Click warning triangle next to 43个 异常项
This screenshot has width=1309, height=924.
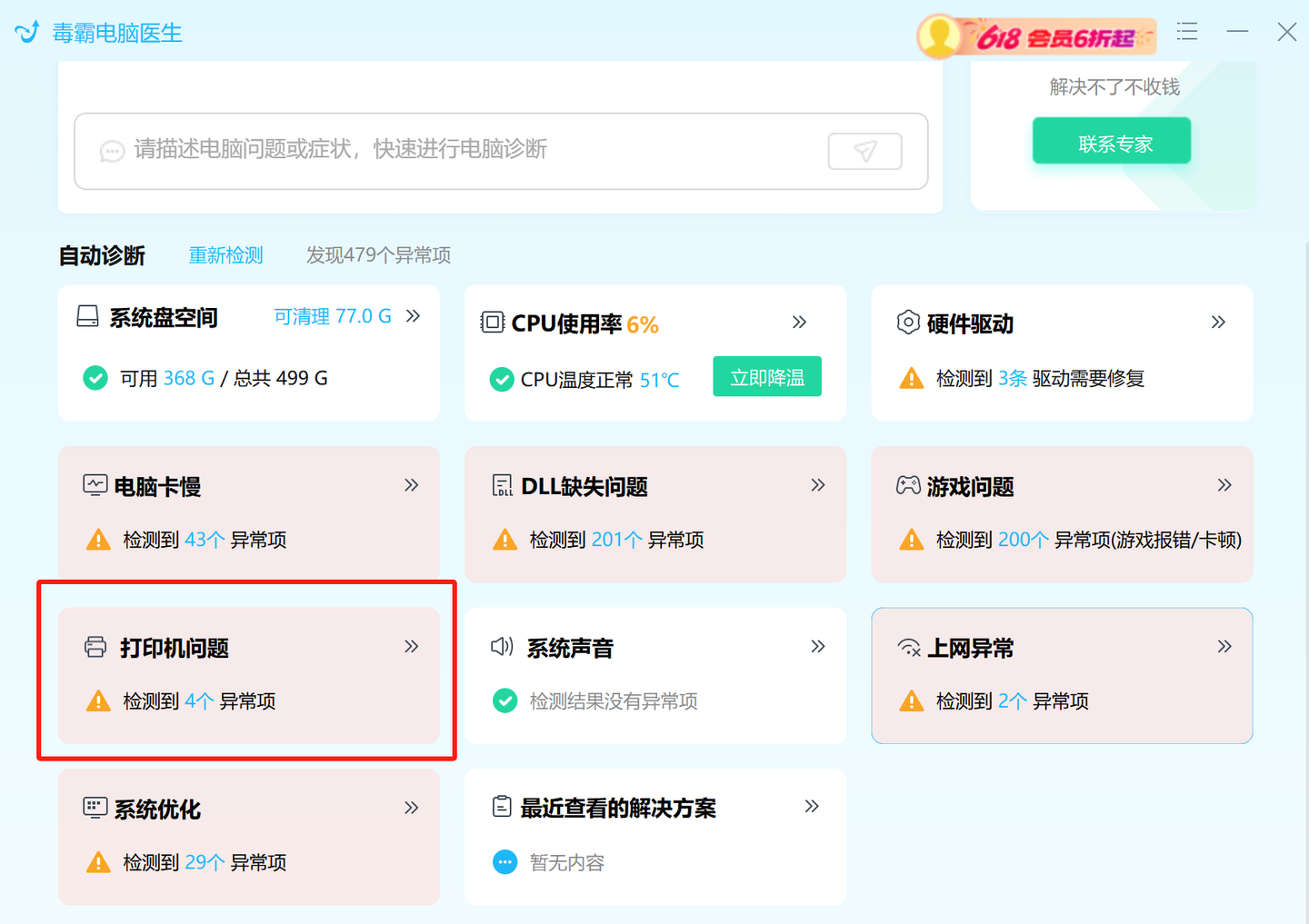[x=98, y=540]
